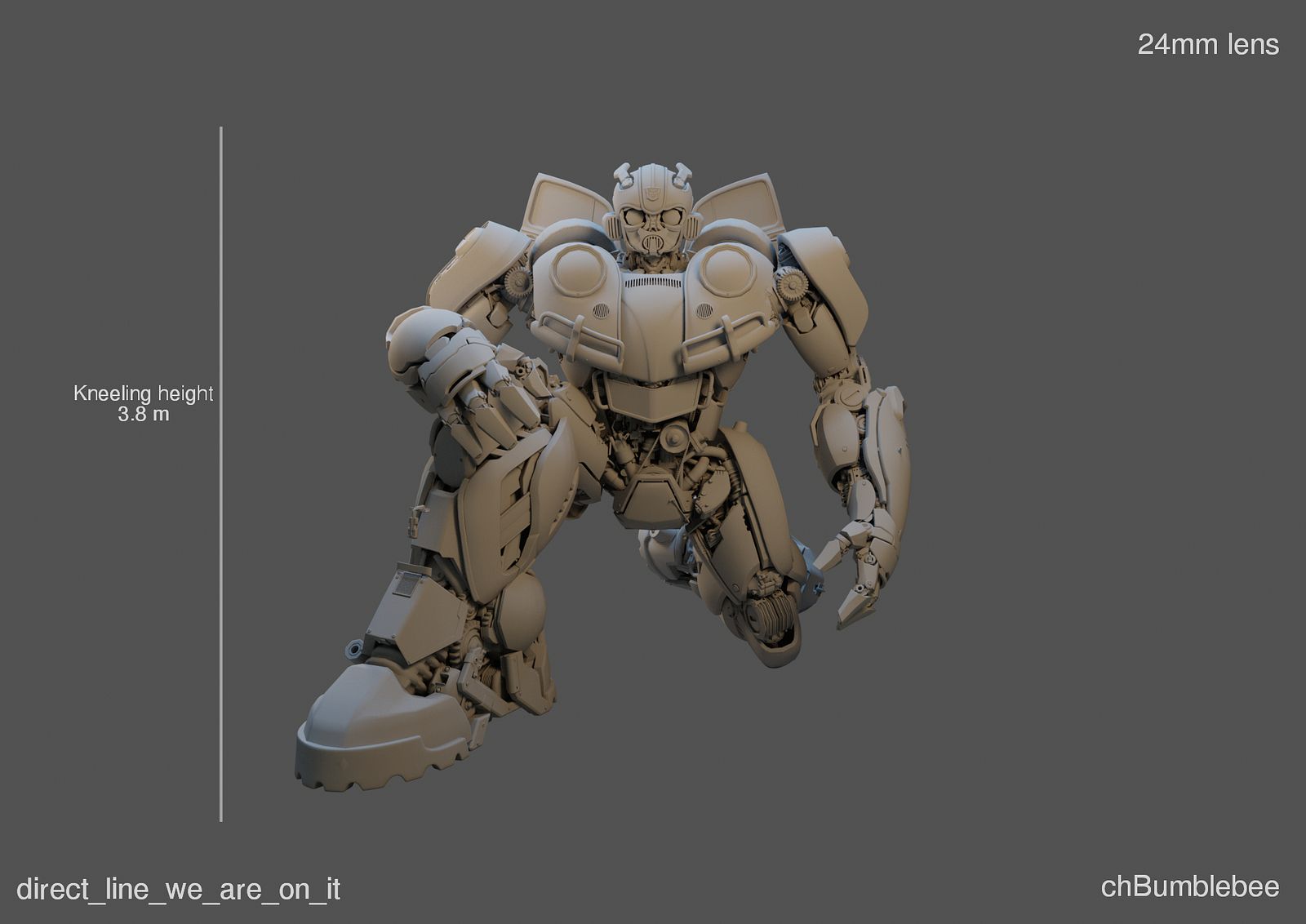Screen dimensions: 1306x924
Task: Click the gear joint at the left shoulder
Action: click(517, 284)
